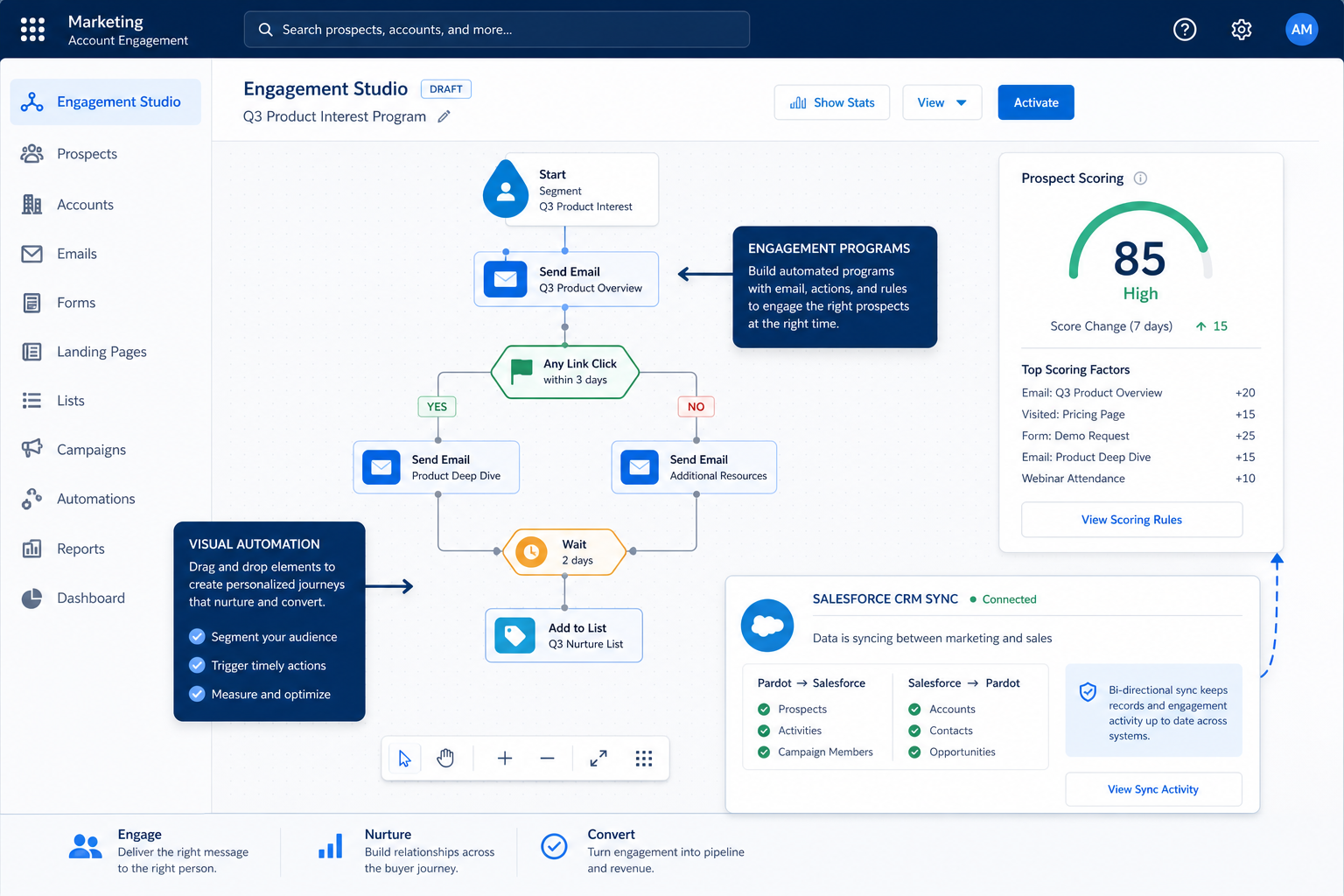Toggle the Segment your audience check
Viewport: 1344px width, 896px height.
(197, 636)
